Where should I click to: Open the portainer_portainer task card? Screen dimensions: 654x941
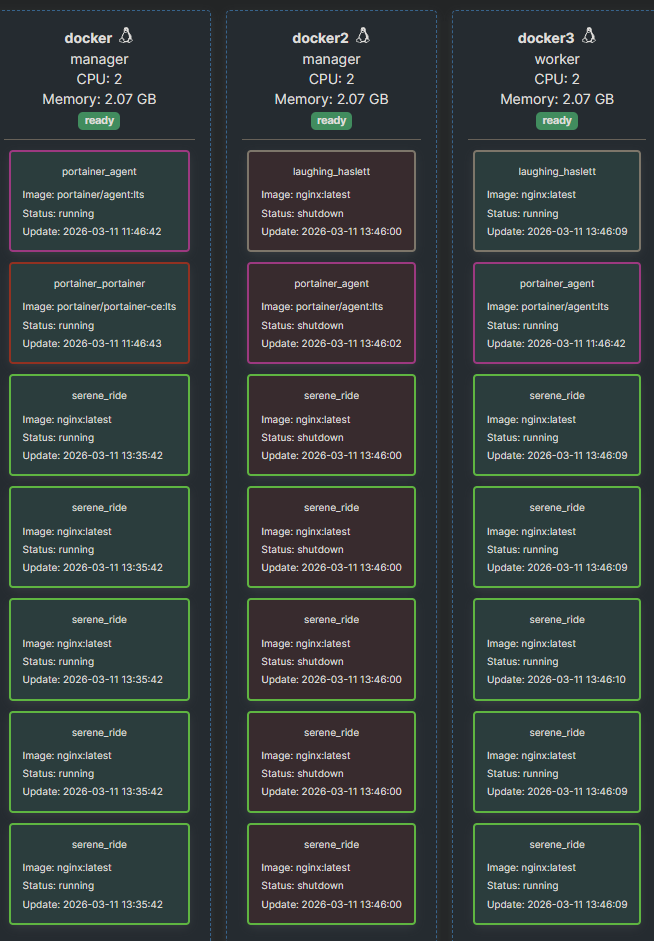99,313
